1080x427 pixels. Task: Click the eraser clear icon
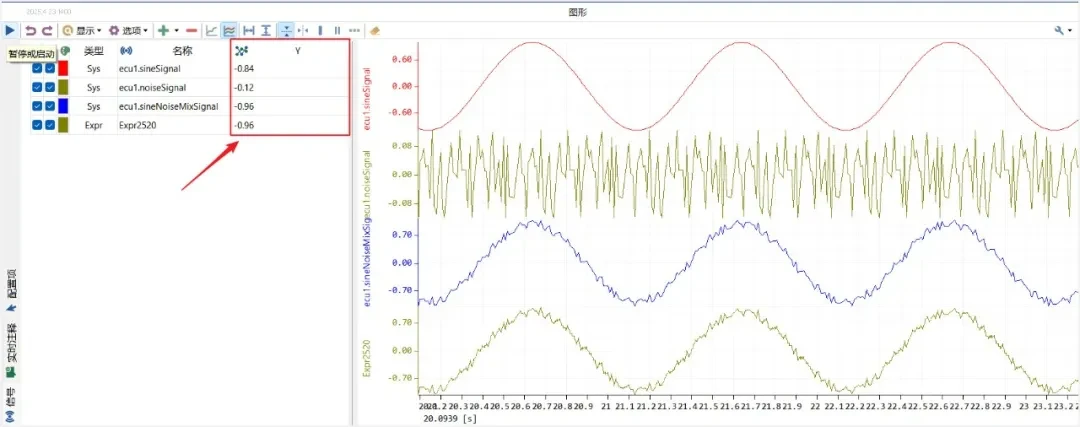tap(375, 30)
